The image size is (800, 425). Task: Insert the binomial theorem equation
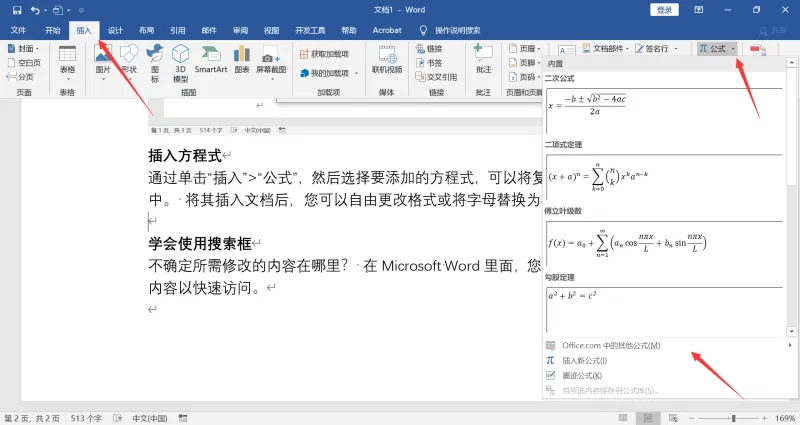coord(664,177)
